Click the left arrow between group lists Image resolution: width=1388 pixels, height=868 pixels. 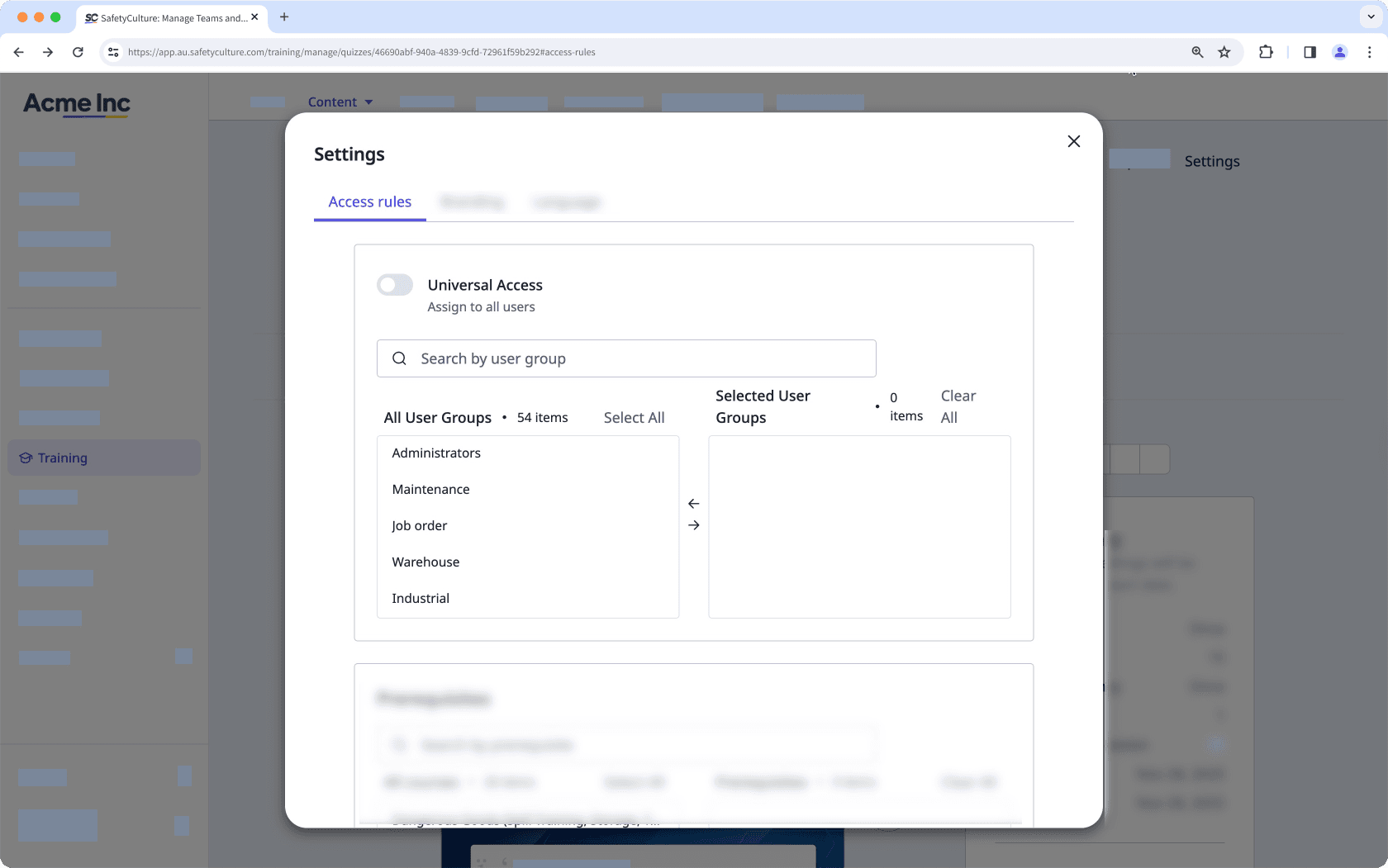pos(694,503)
